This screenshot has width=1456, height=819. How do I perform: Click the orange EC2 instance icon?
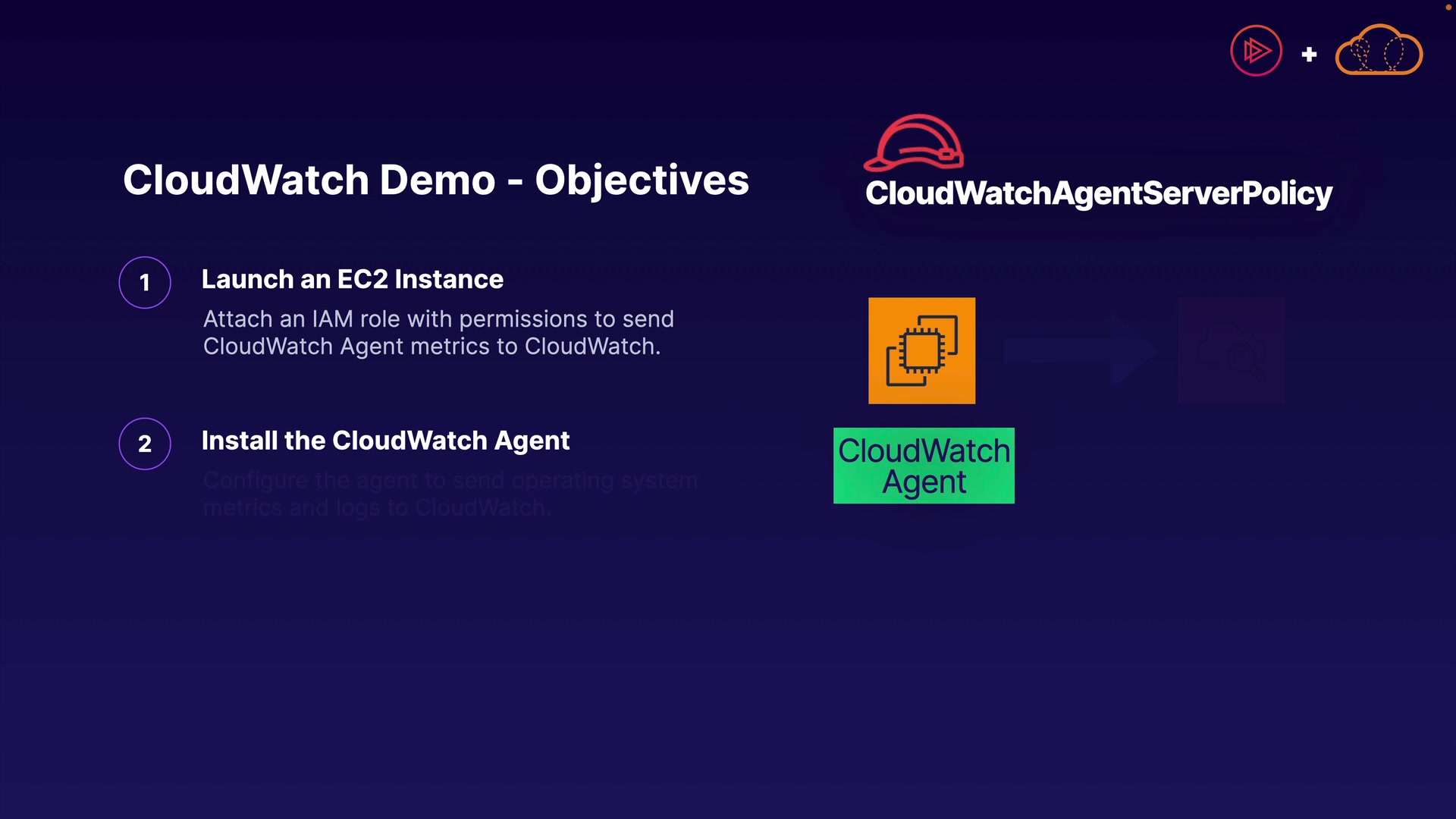click(x=921, y=350)
